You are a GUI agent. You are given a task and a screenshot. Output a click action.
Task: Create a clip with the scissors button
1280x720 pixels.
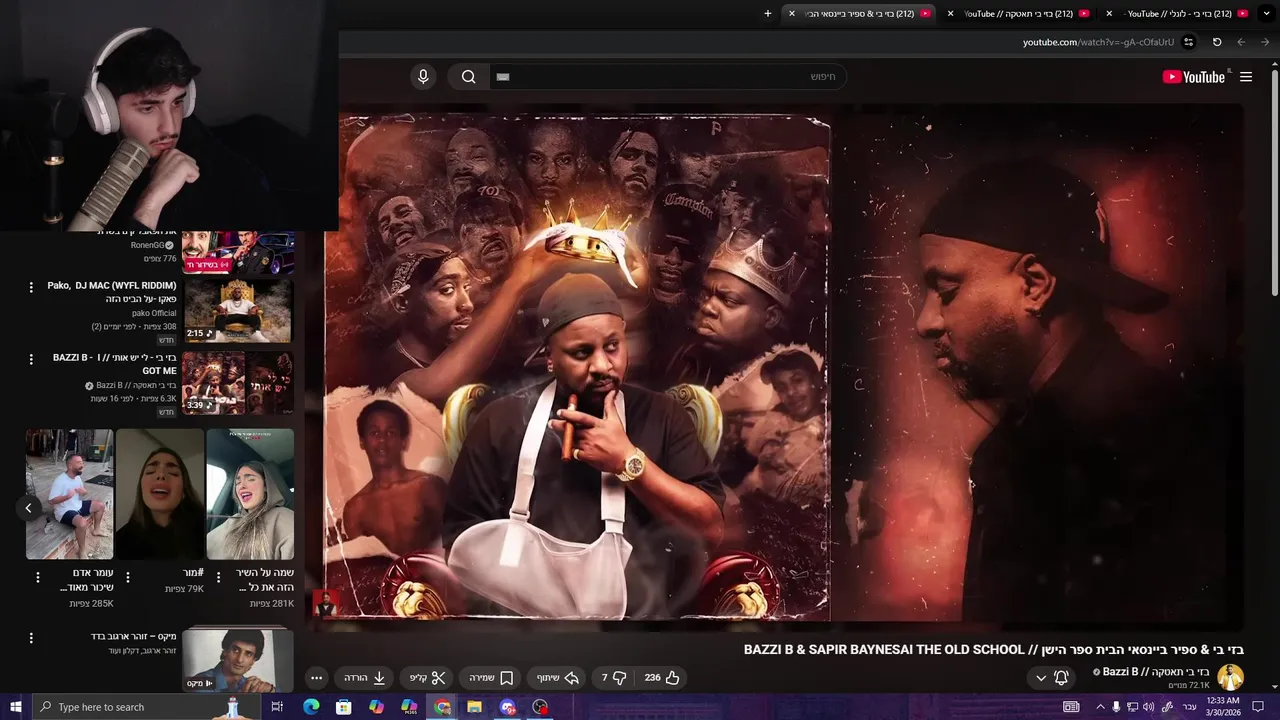(x=428, y=678)
